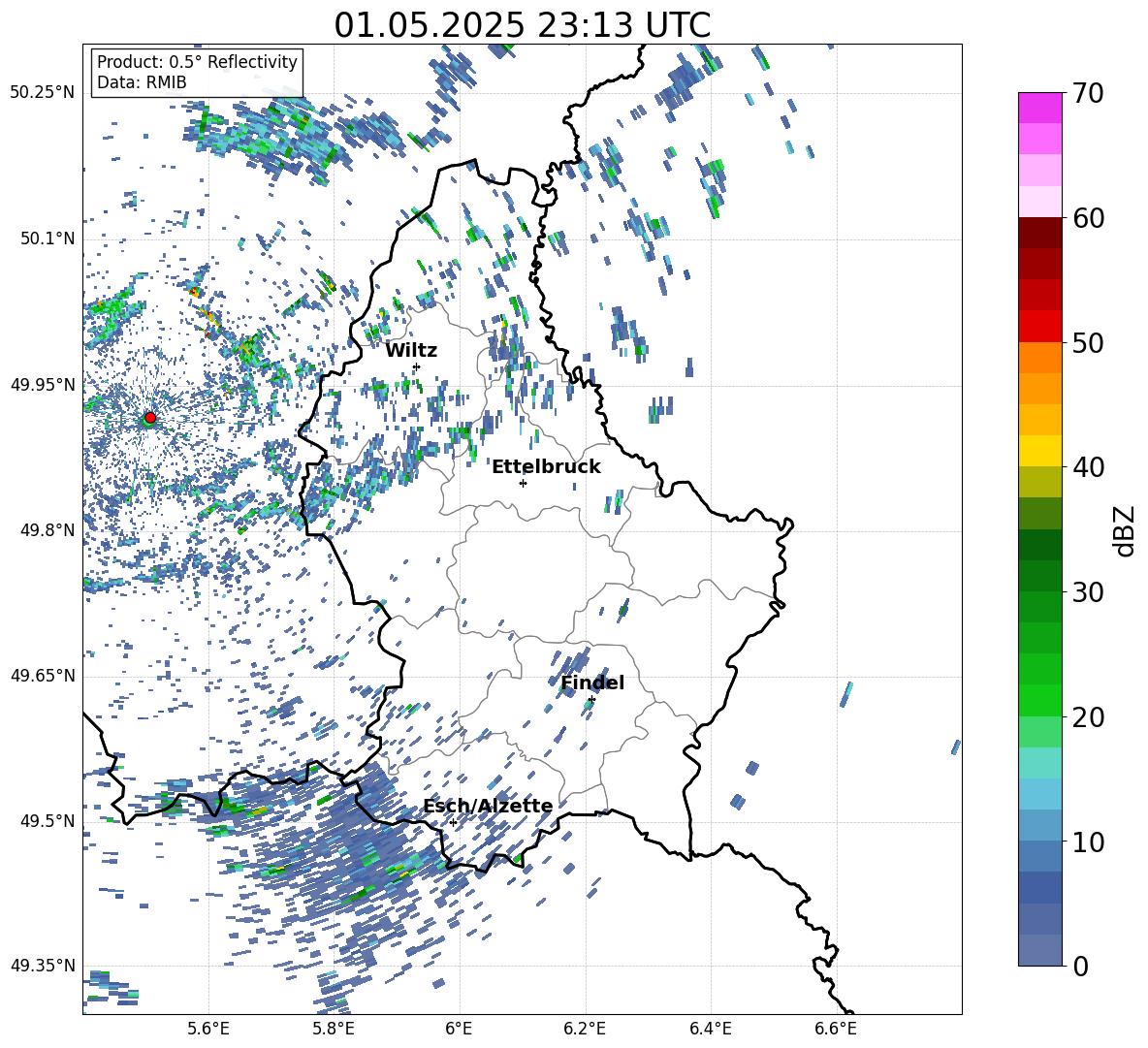Click the dBZ colorbar axis label
This screenshot has width=1148, height=1048.
(1126, 530)
